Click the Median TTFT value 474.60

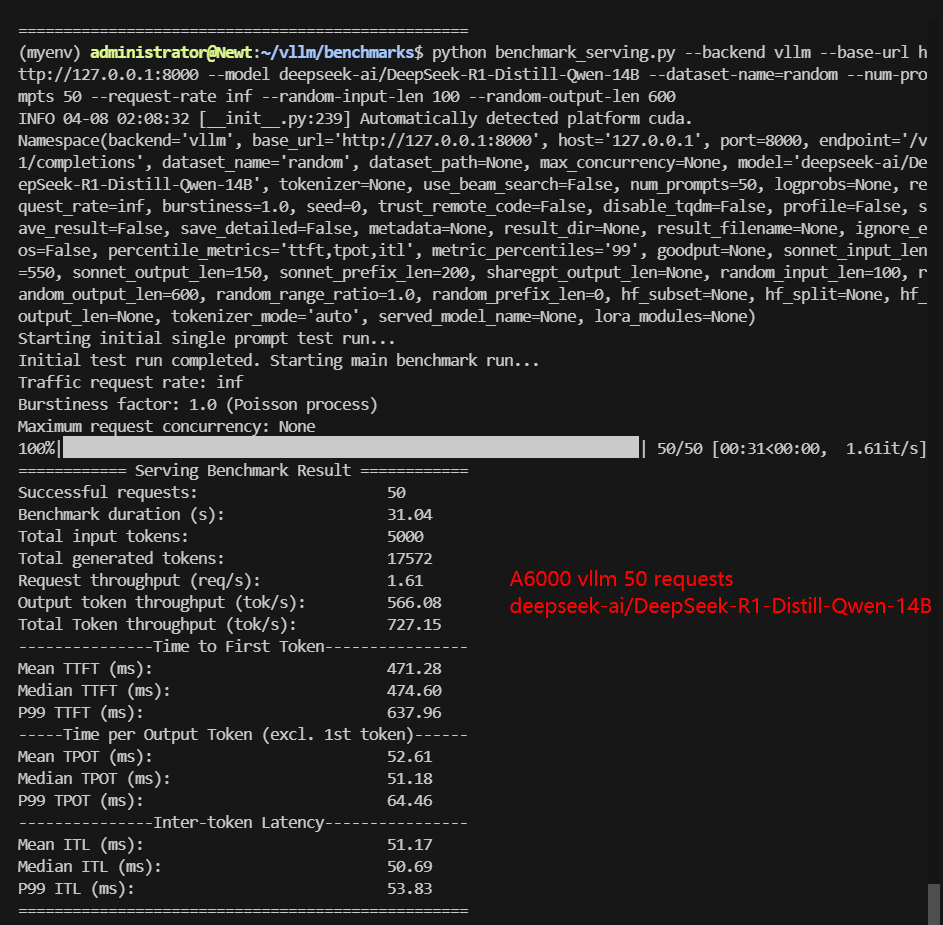coord(414,691)
